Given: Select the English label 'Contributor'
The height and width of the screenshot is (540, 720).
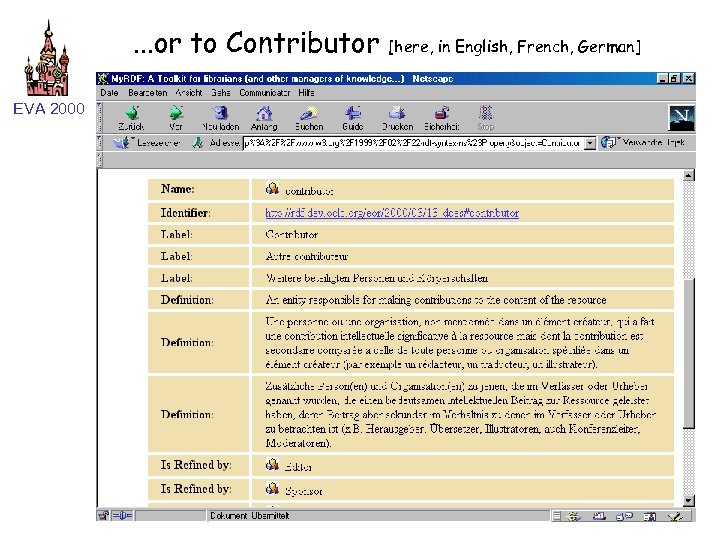Looking at the screenshot, I should tap(292, 235).
